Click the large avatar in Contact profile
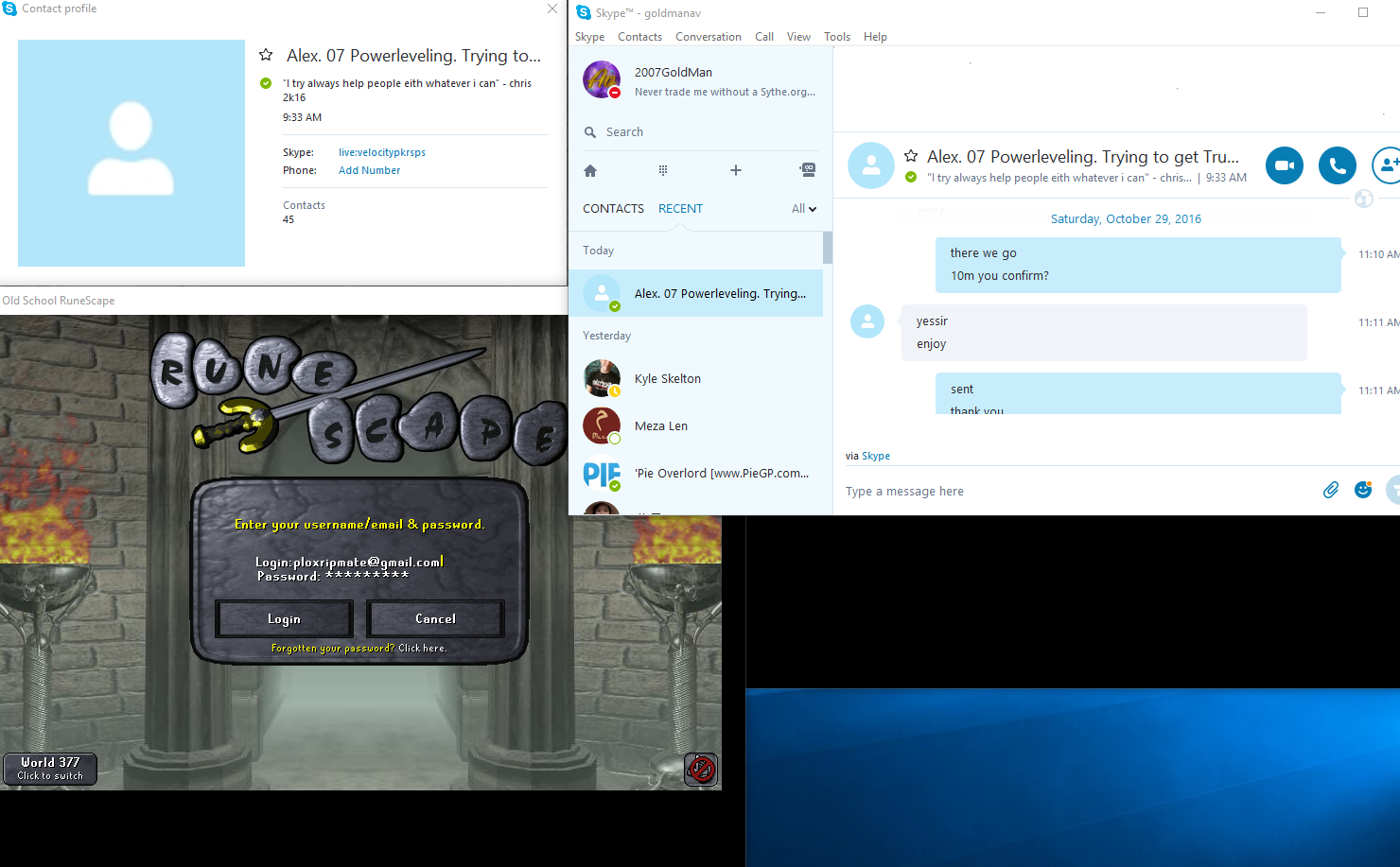1400x867 pixels. 131,153
